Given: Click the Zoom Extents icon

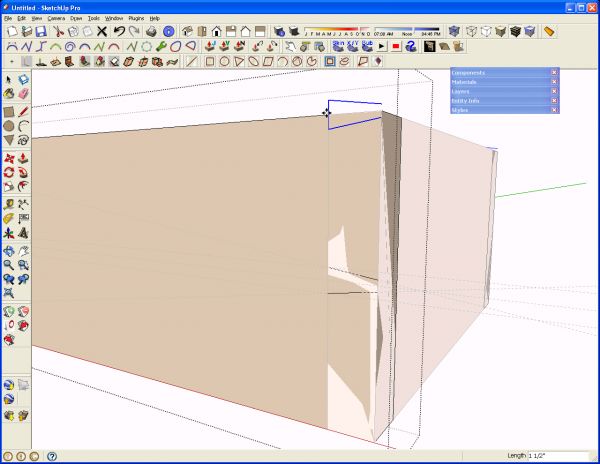Looking at the screenshot, I should [x=9, y=293].
